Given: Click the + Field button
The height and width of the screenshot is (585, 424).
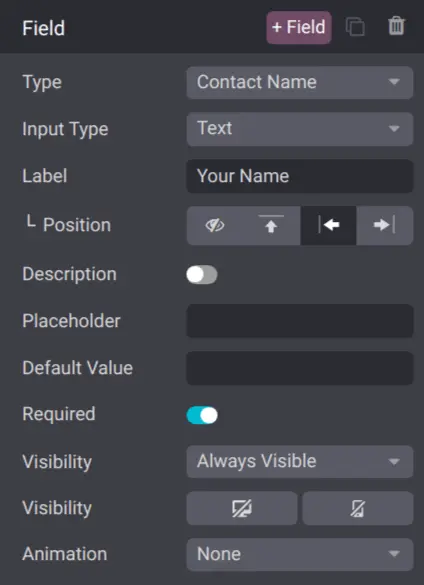Looking at the screenshot, I should tap(299, 27).
